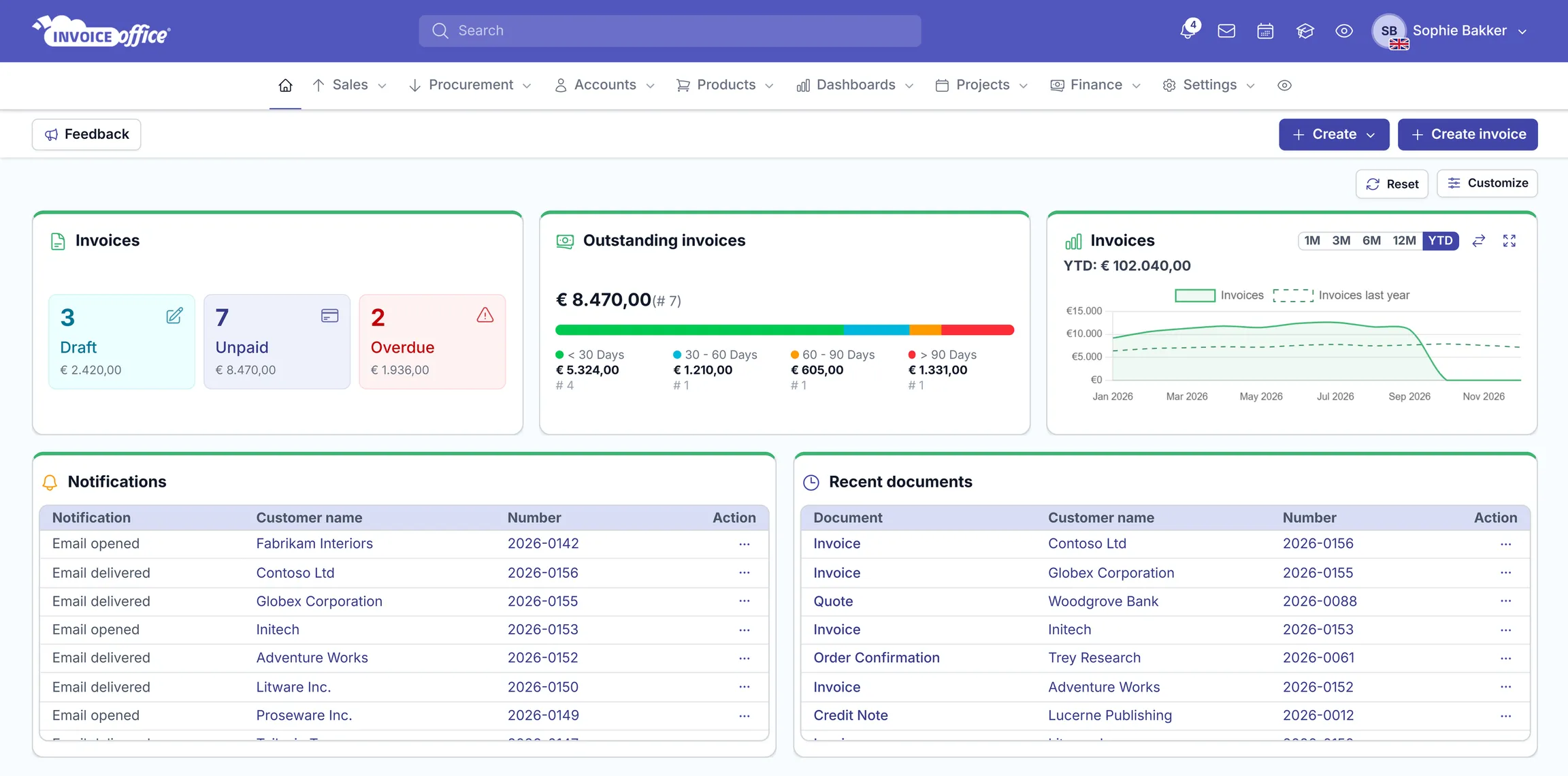Open the calendar icon in the header

1265,31
